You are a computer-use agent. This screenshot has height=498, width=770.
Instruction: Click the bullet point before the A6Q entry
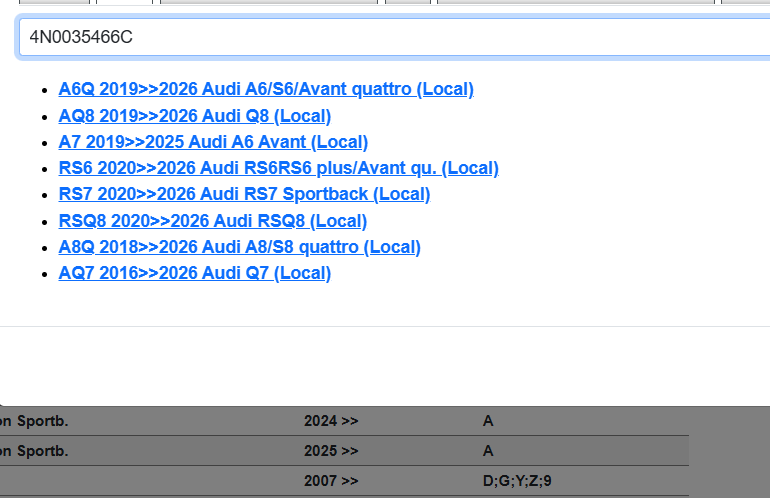pos(46,90)
